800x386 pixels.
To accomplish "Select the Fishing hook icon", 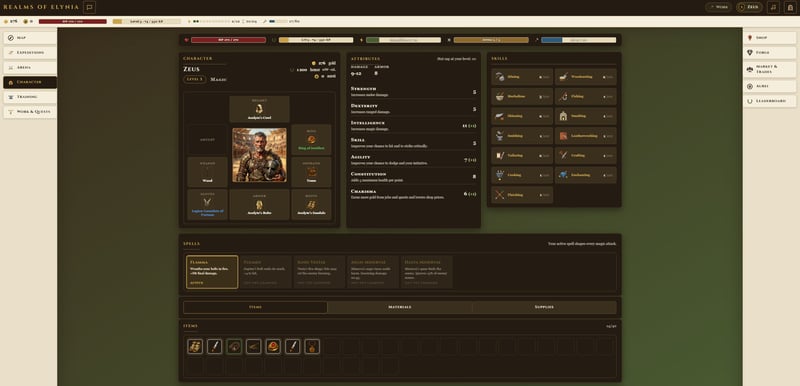I will (x=563, y=96).
